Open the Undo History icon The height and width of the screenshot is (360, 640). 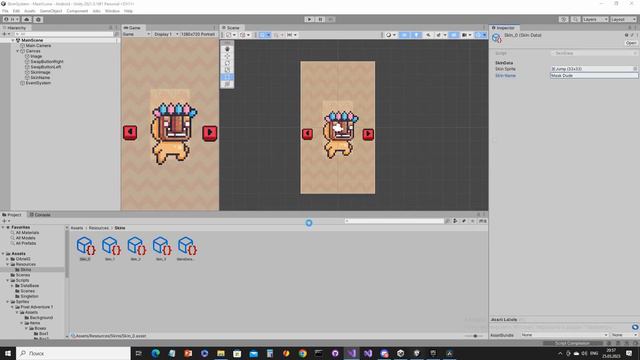click(563, 19)
